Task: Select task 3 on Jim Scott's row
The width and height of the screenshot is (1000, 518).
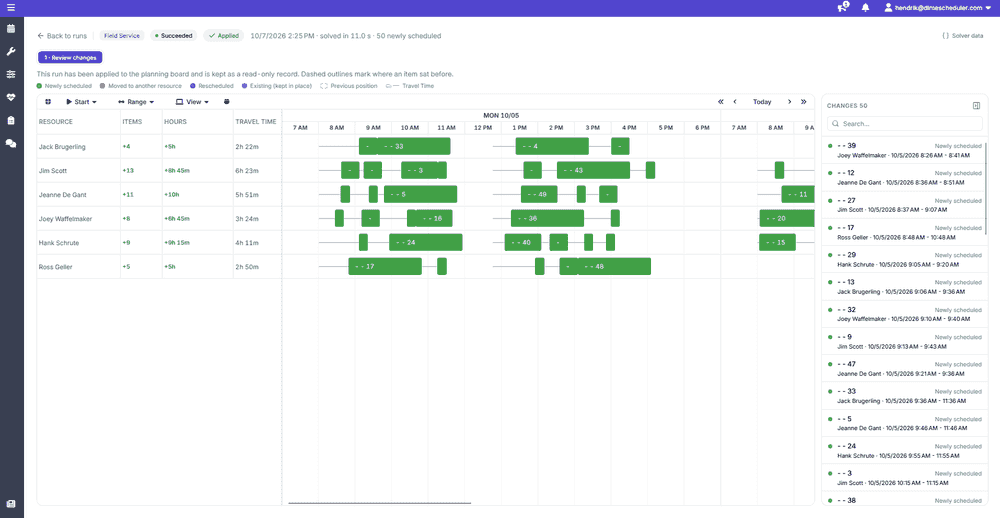Action: 419,170
